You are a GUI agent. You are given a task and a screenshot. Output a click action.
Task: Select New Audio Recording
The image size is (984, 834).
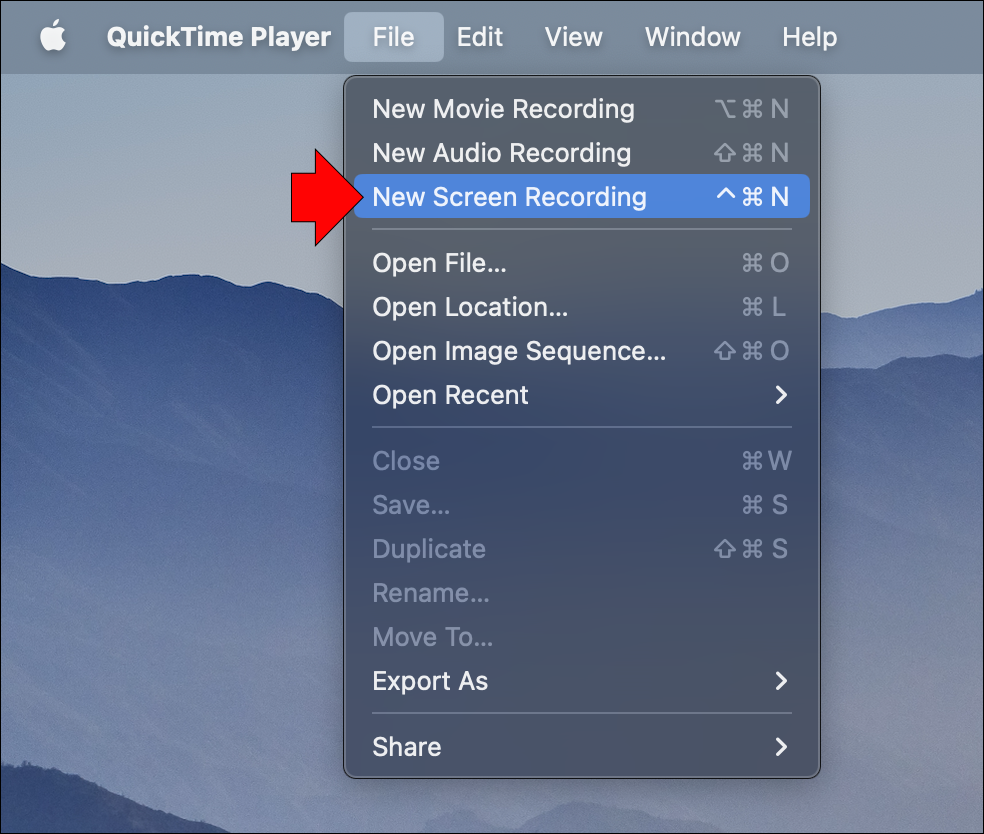(501, 153)
